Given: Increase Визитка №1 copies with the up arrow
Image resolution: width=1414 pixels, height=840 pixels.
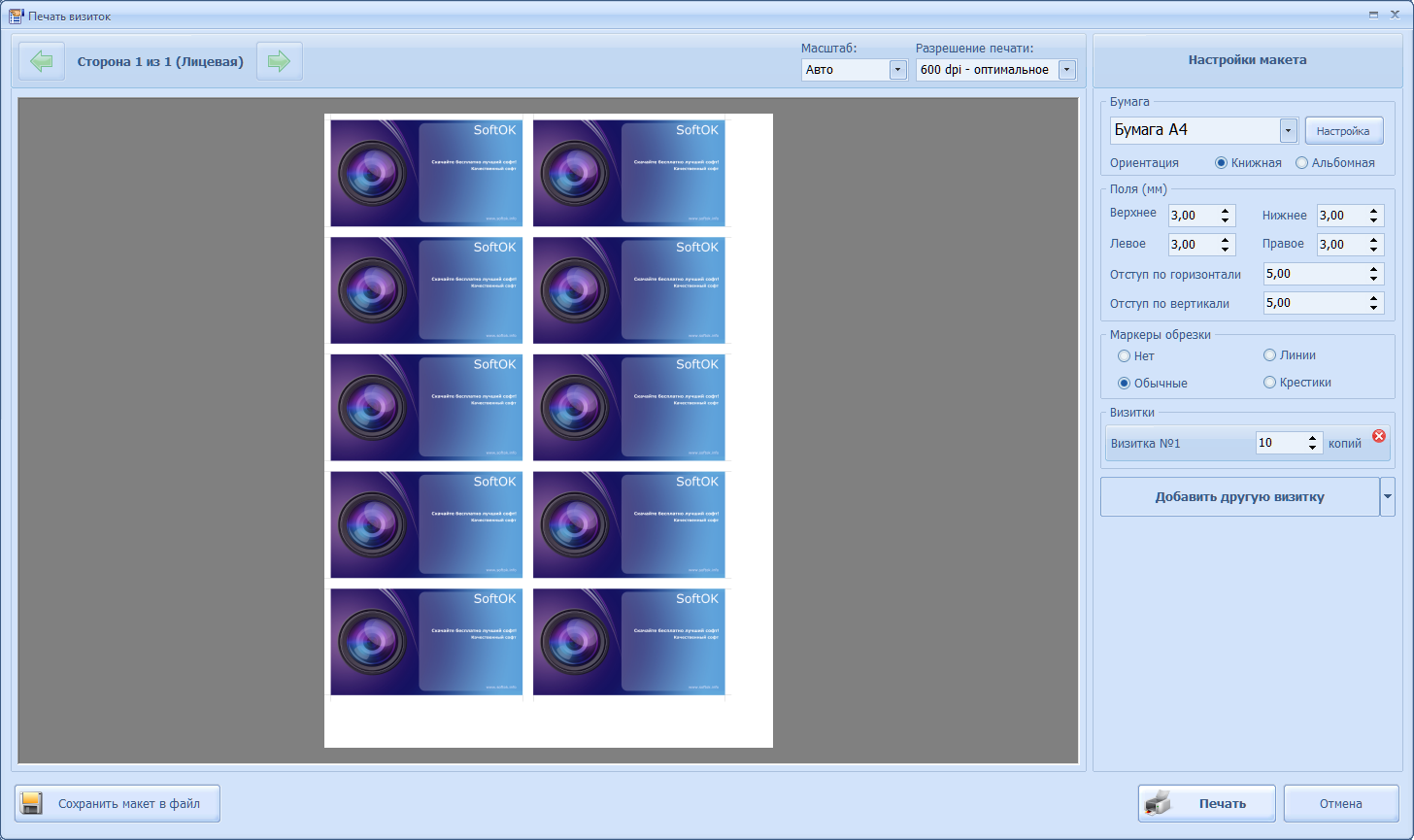Looking at the screenshot, I should click(1313, 438).
